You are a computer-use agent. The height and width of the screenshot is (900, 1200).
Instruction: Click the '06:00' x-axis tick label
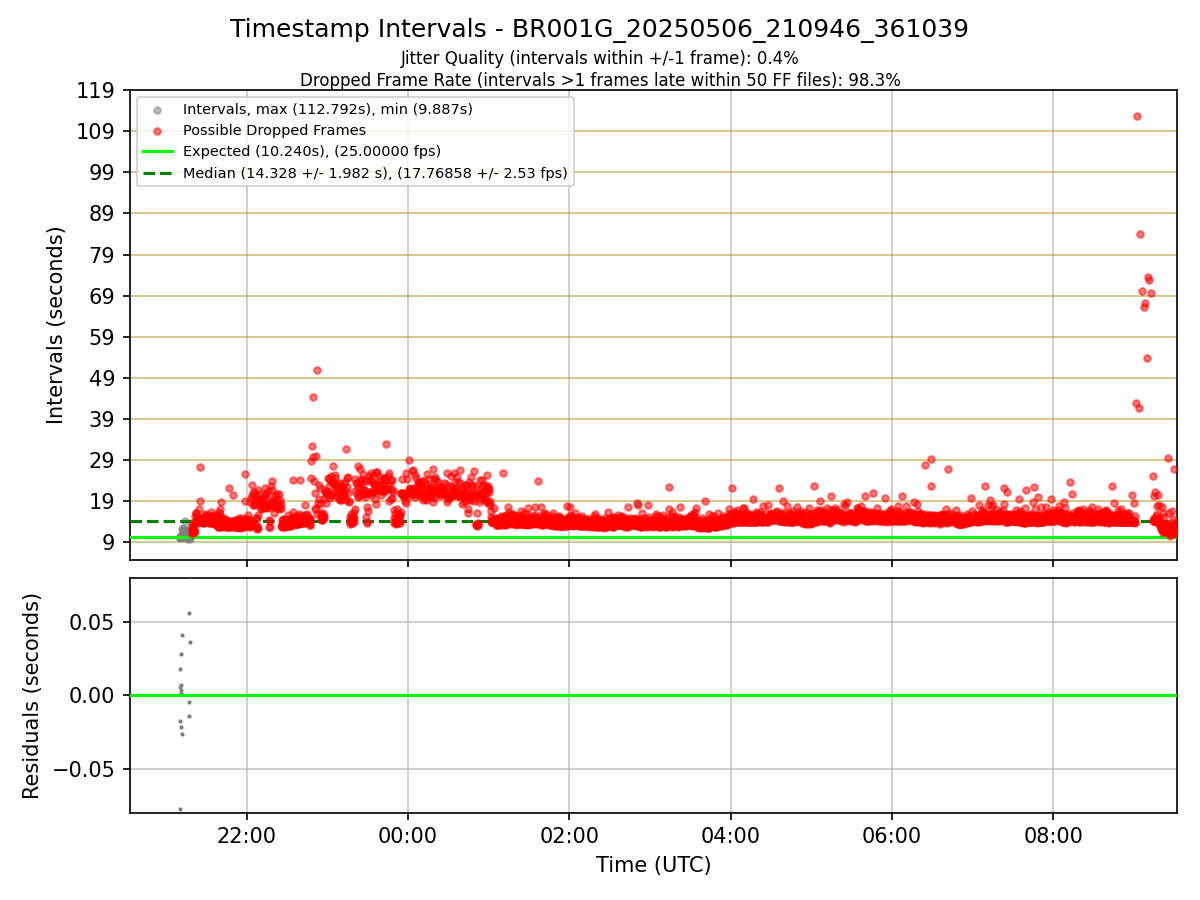[x=892, y=836]
